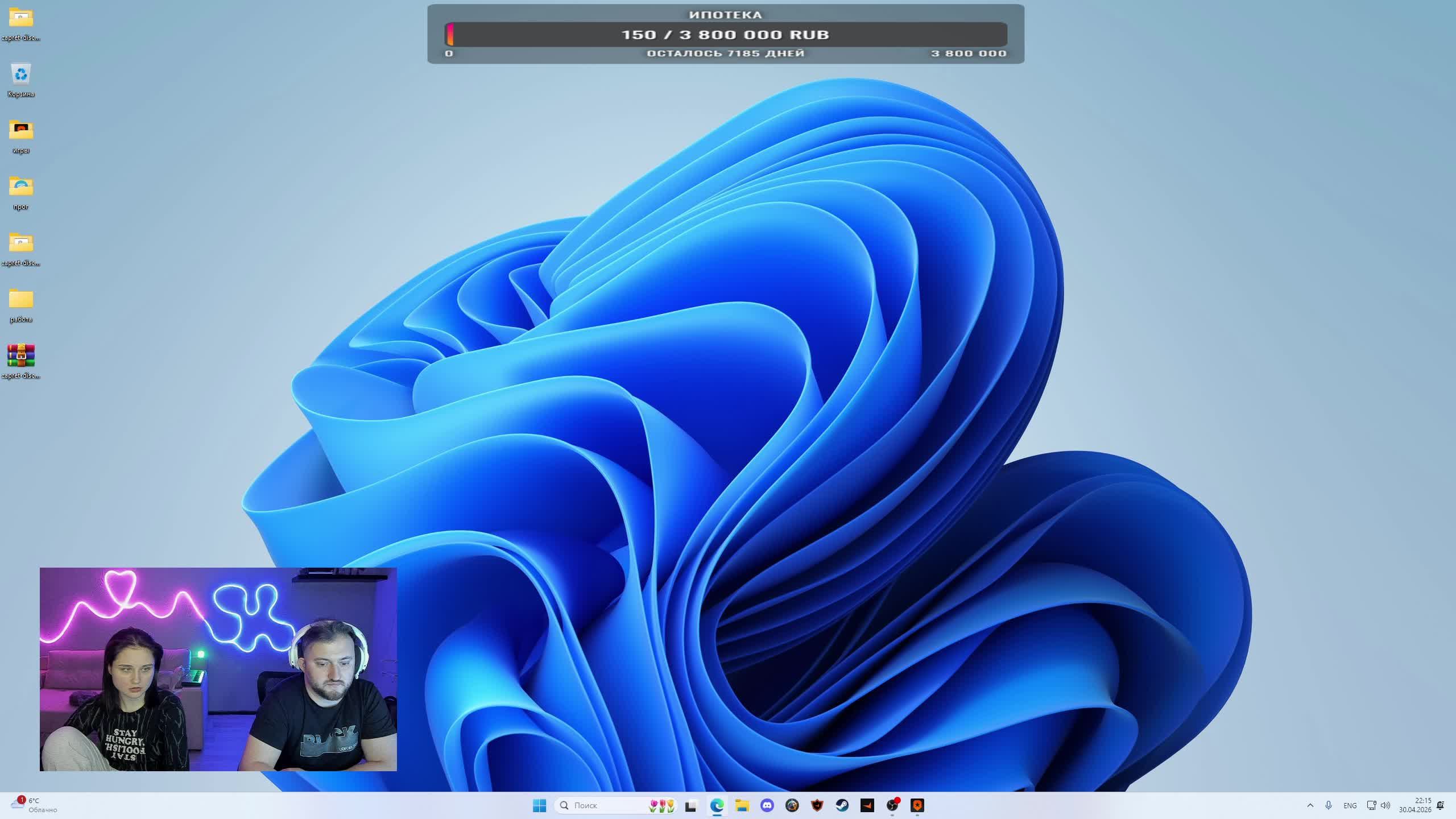The width and height of the screenshot is (1456, 819).
Task: Open clock and calendar flyout
Action: (1415, 805)
